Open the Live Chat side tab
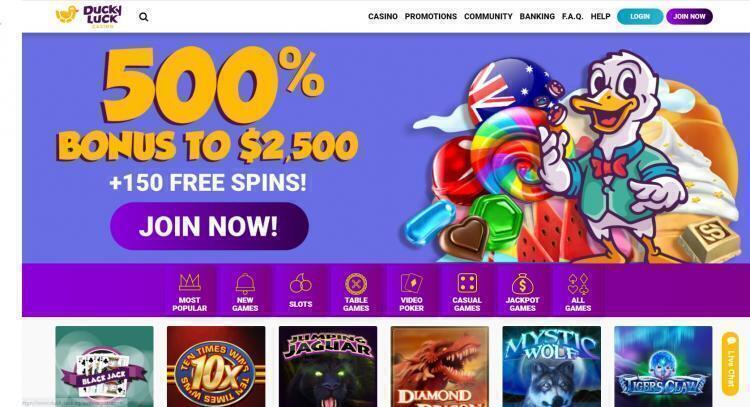 730,364
